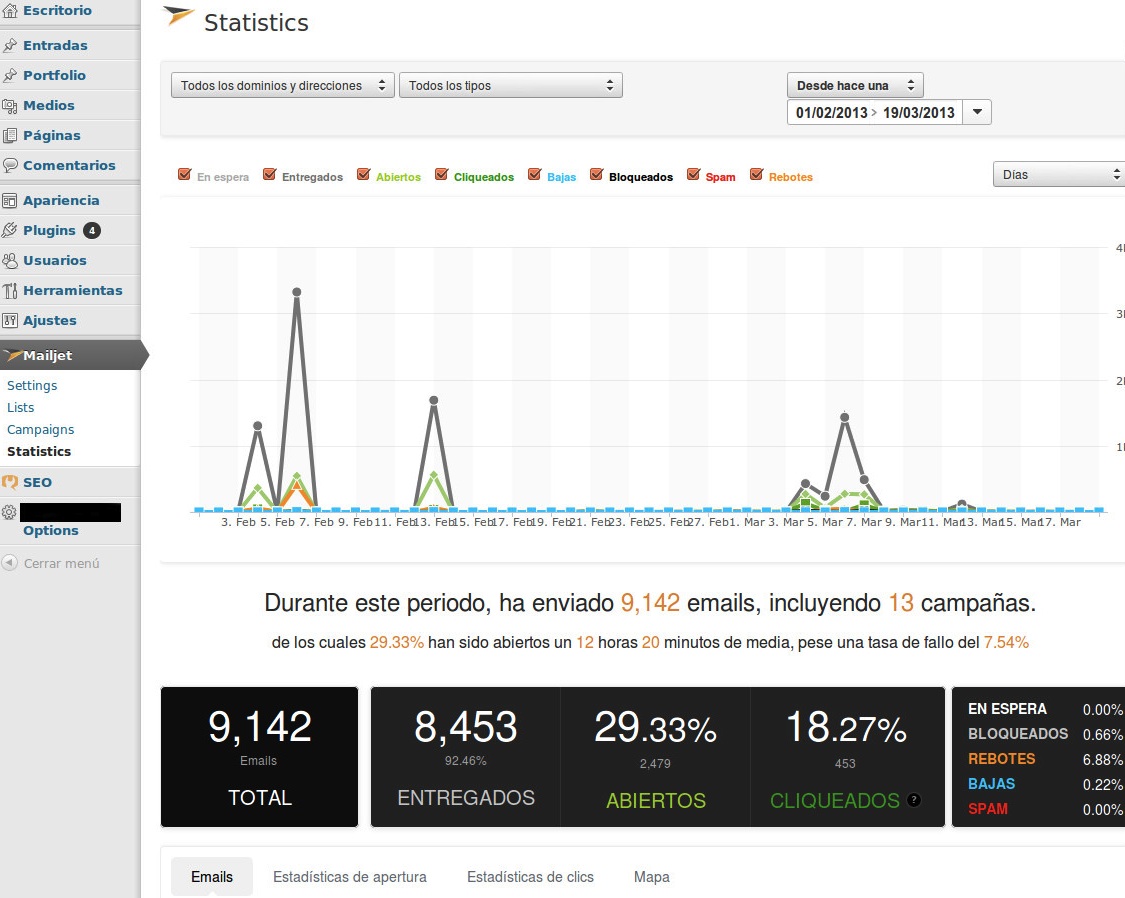Open the Mapa tab
The height and width of the screenshot is (898, 1125).
(651, 877)
